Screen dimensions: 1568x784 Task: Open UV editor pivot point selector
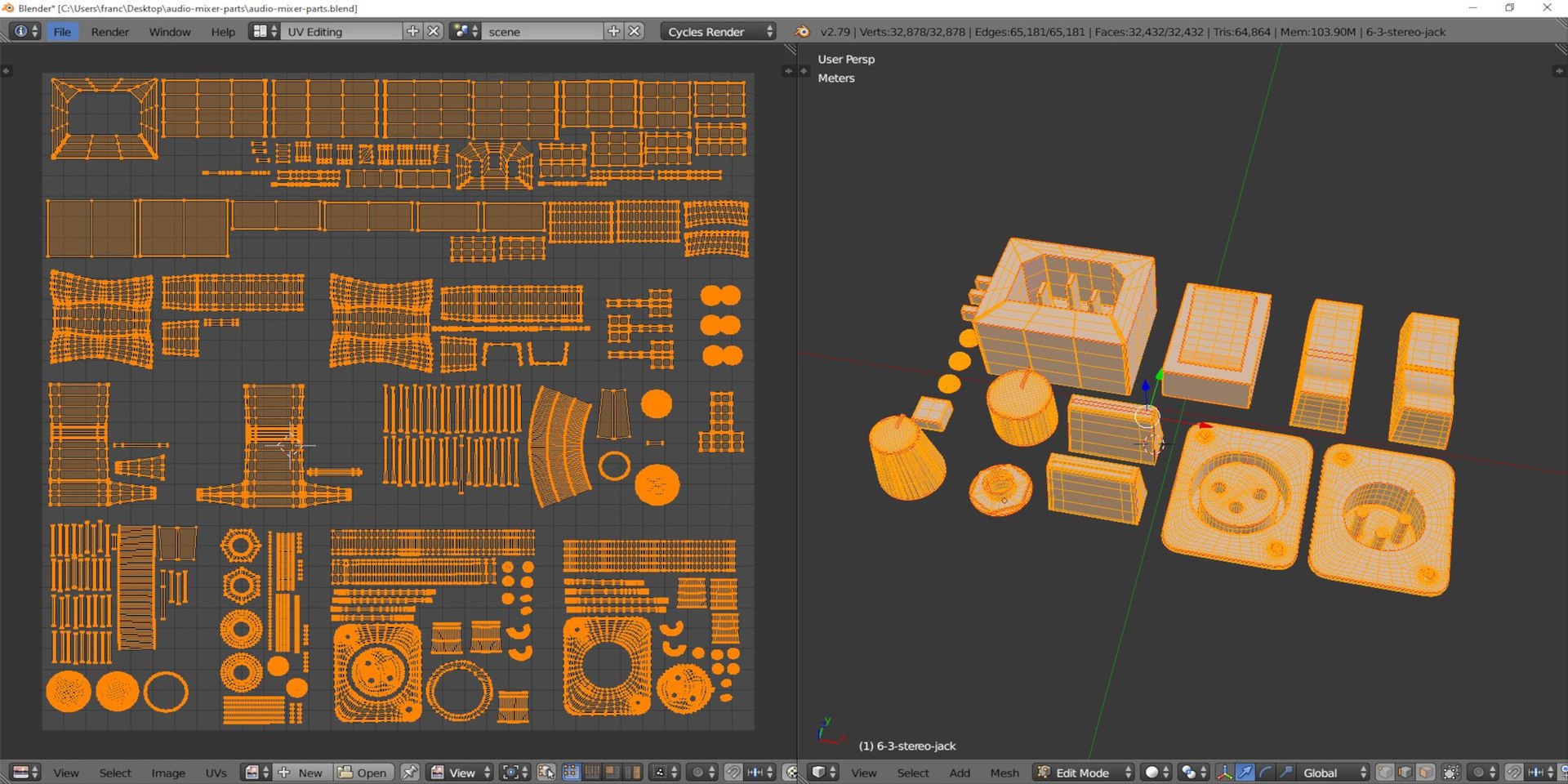tap(514, 772)
